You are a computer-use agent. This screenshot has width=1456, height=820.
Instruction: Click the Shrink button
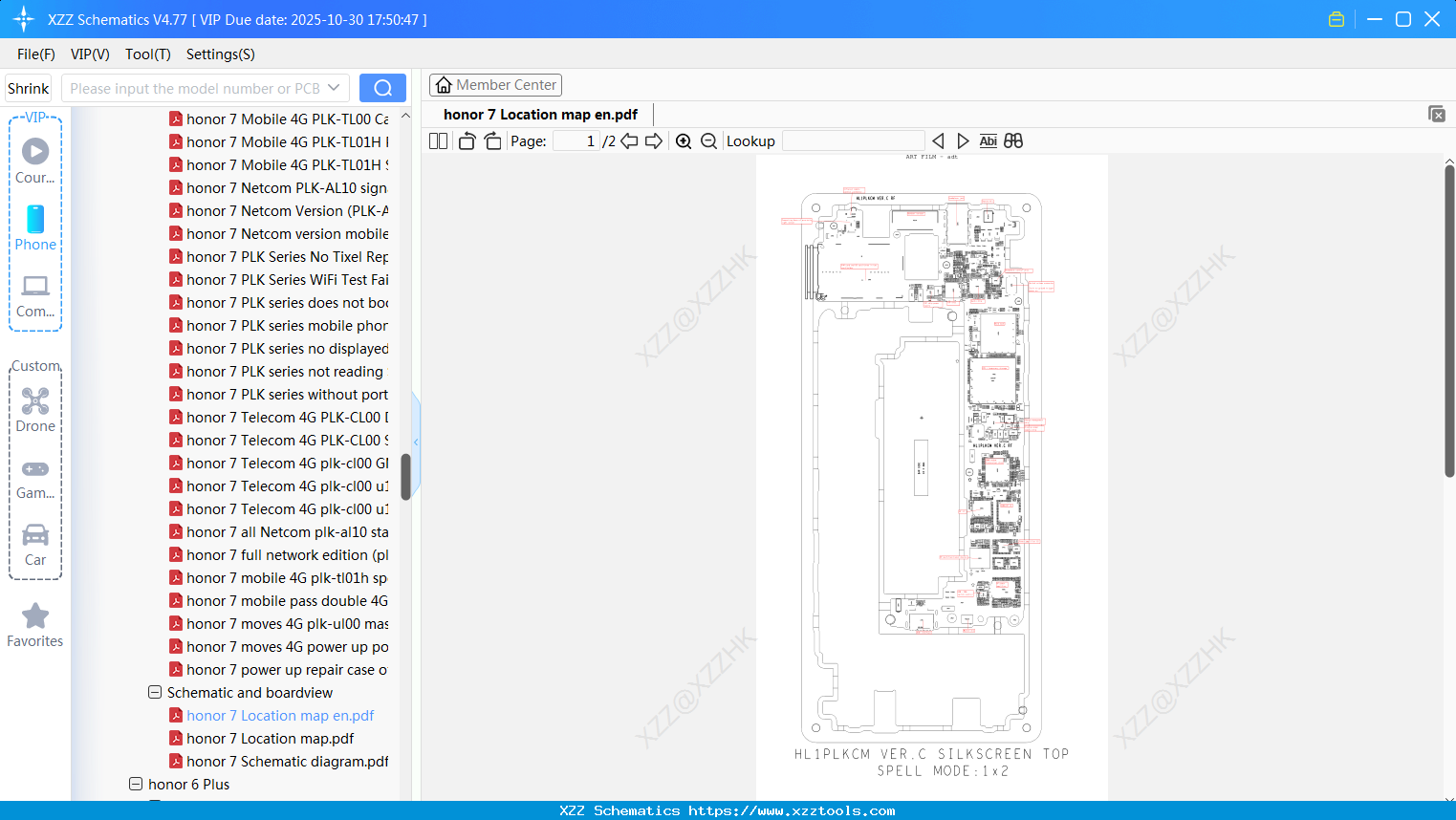click(28, 88)
